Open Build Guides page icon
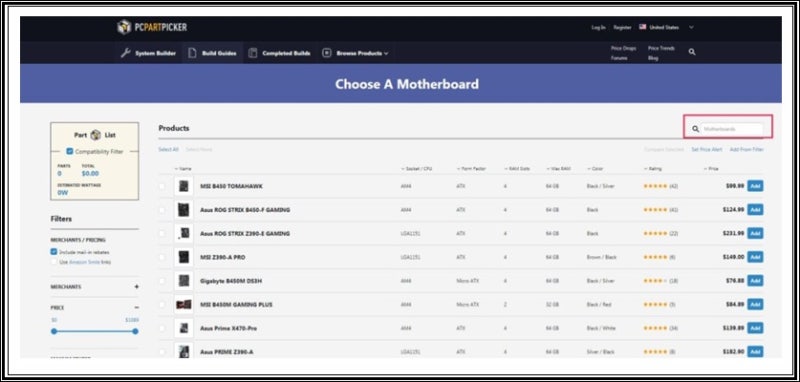 [x=192, y=53]
